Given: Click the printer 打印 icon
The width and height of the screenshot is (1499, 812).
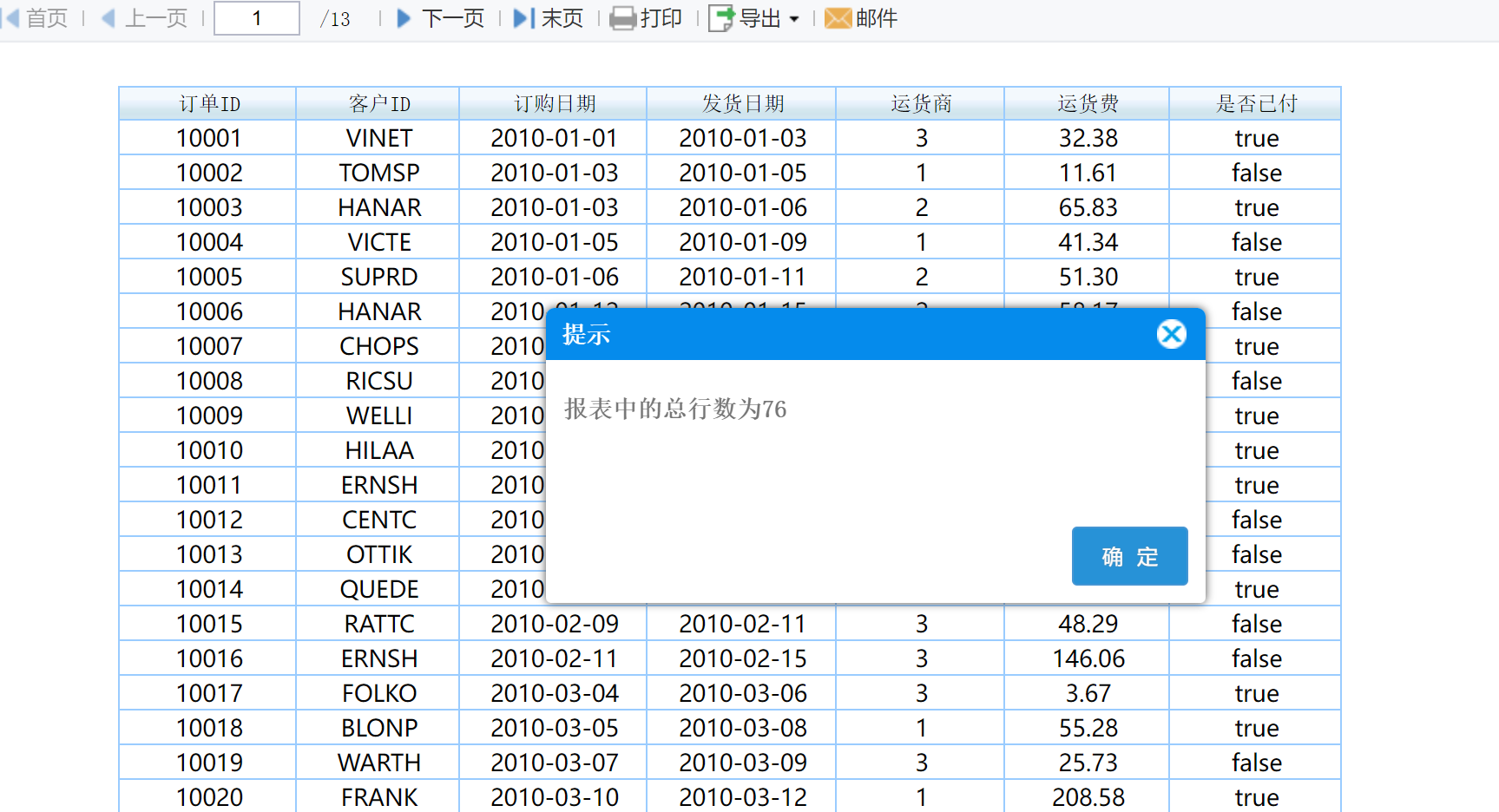Looking at the screenshot, I should (622, 18).
